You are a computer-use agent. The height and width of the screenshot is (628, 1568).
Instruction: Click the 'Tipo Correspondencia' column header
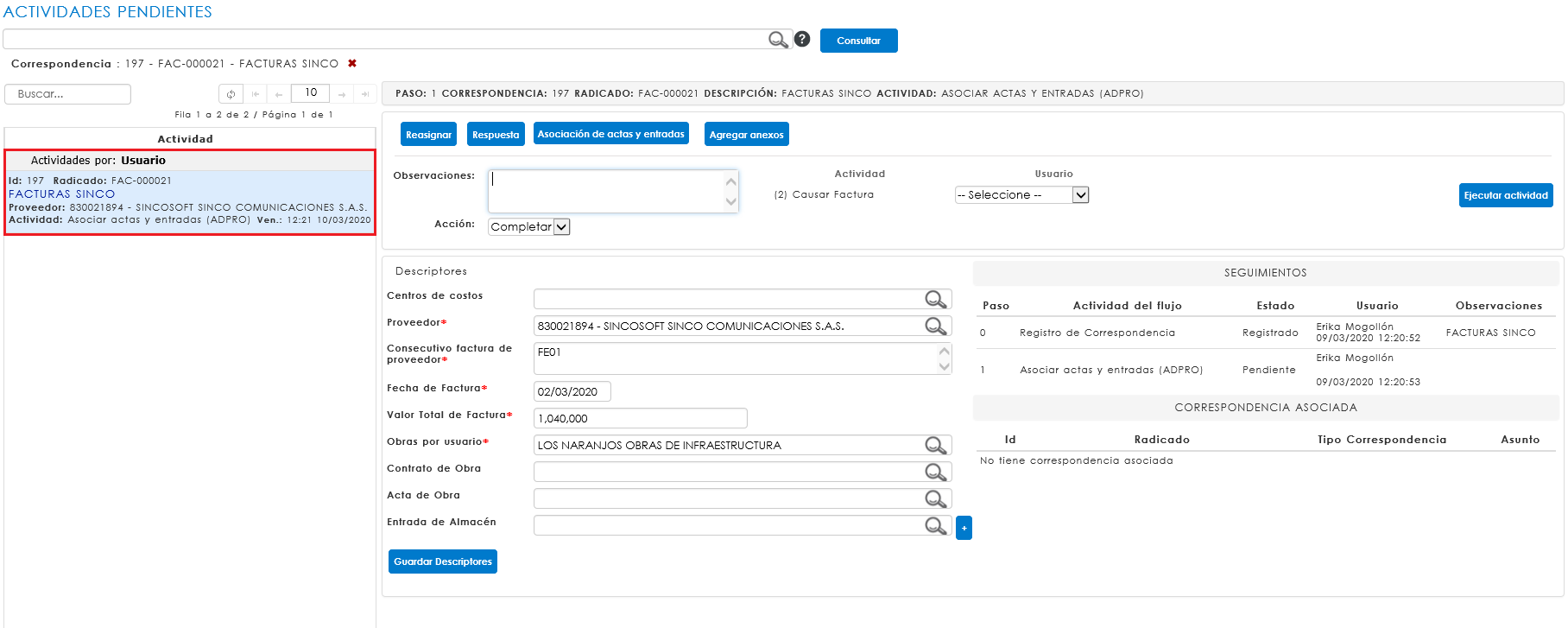click(x=1381, y=440)
